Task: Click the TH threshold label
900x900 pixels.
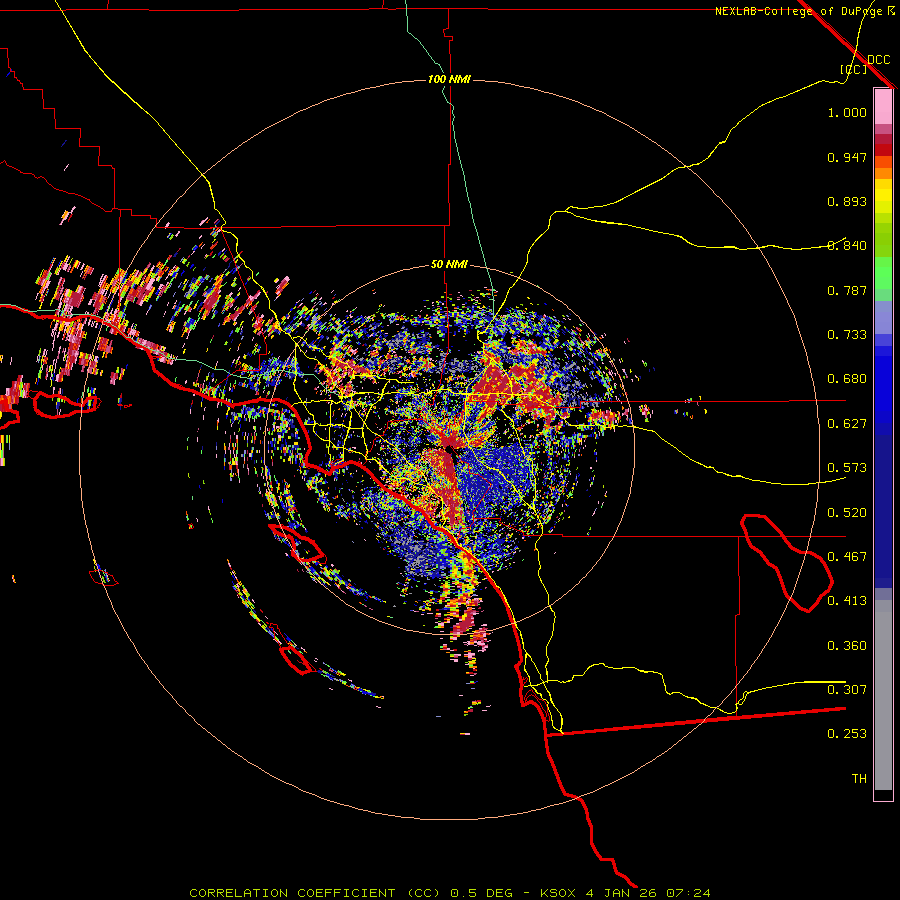Action: 859,779
